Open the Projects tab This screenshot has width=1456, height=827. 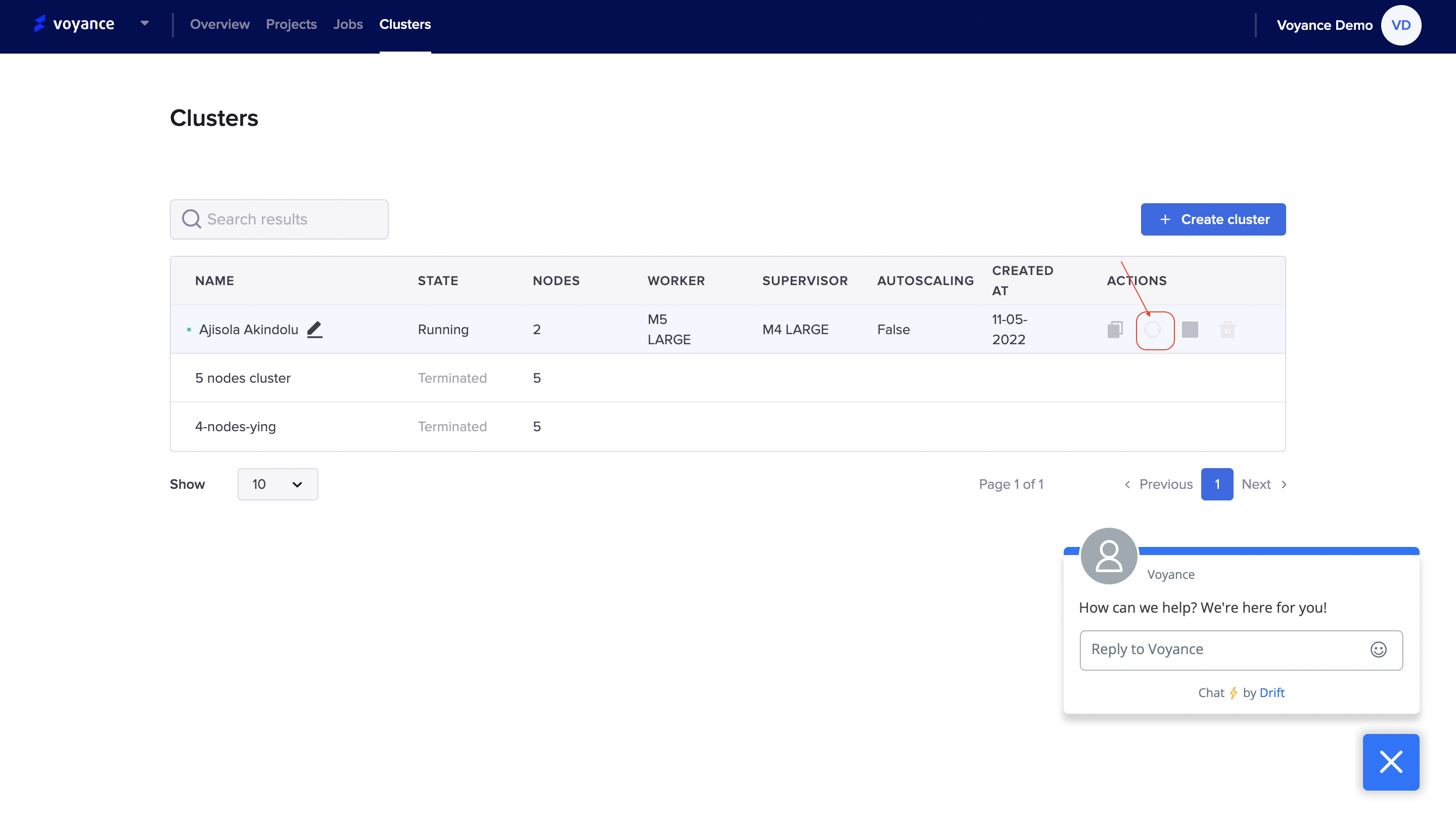click(291, 24)
